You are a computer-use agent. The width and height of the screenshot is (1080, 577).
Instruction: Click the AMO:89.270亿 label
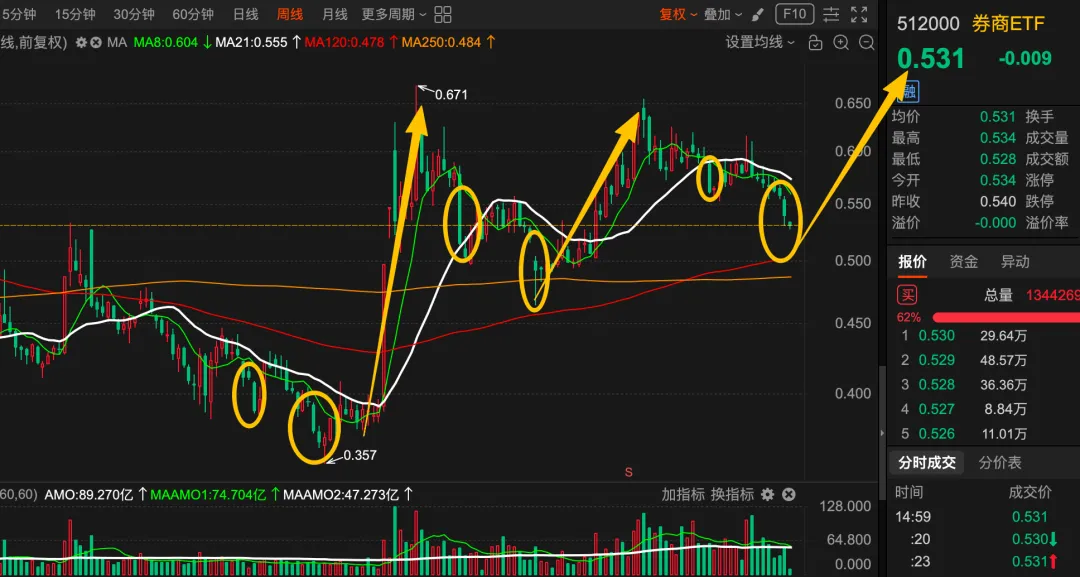[89, 494]
